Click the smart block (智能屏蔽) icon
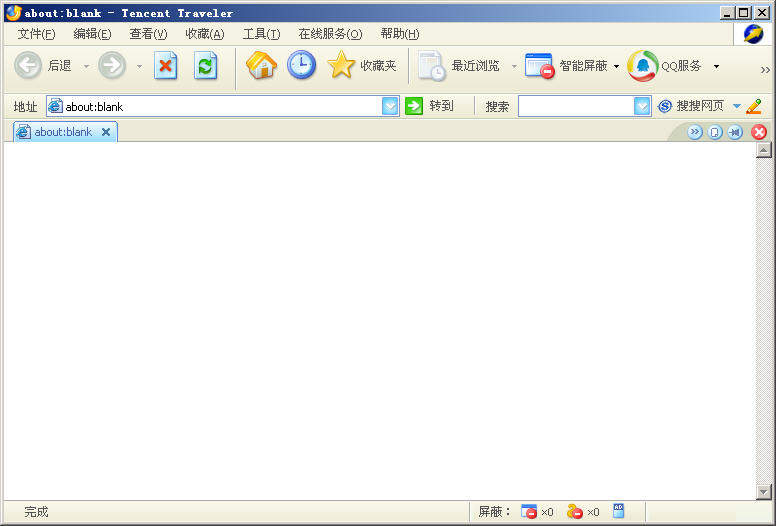 click(x=539, y=65)
